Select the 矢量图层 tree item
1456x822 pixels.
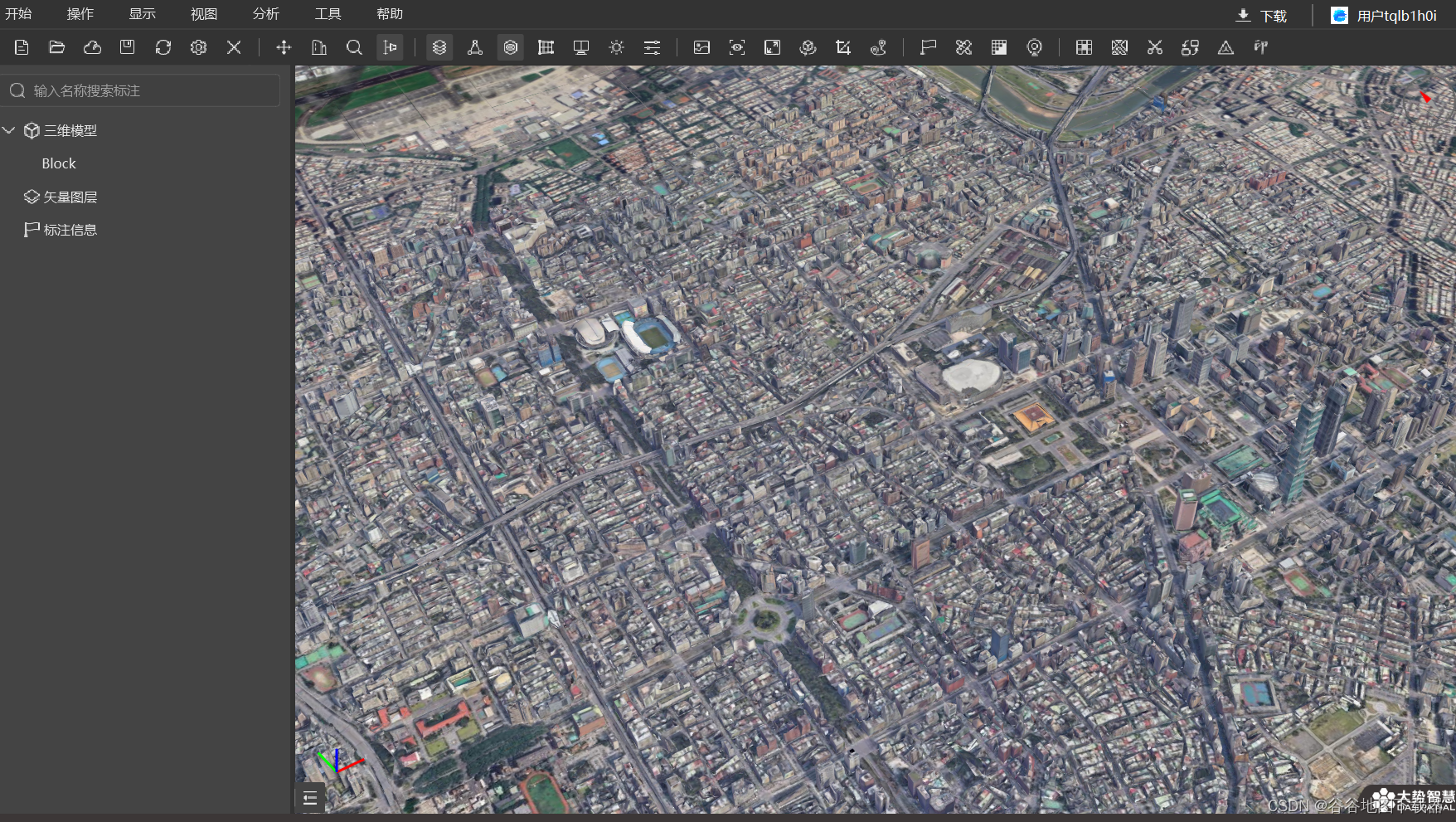pos(70,197)
